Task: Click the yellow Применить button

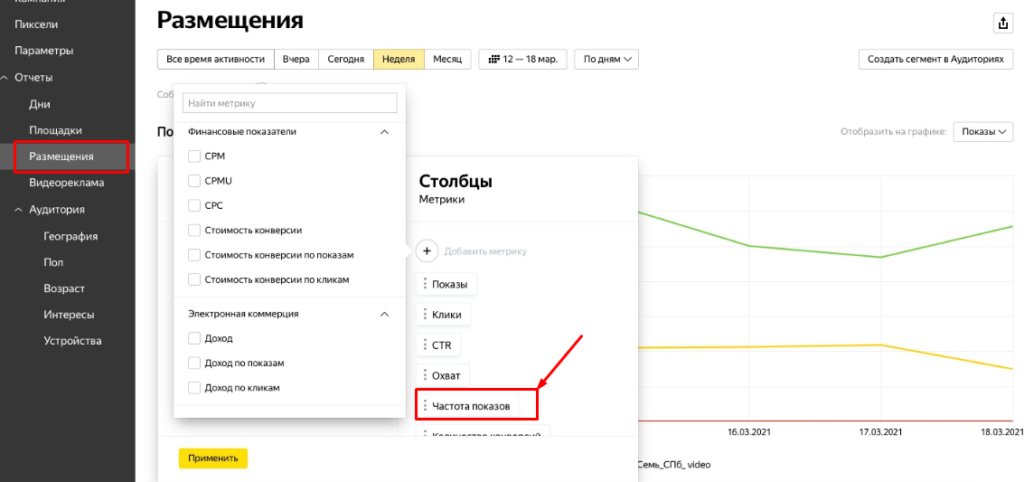Action: [213, 458]
